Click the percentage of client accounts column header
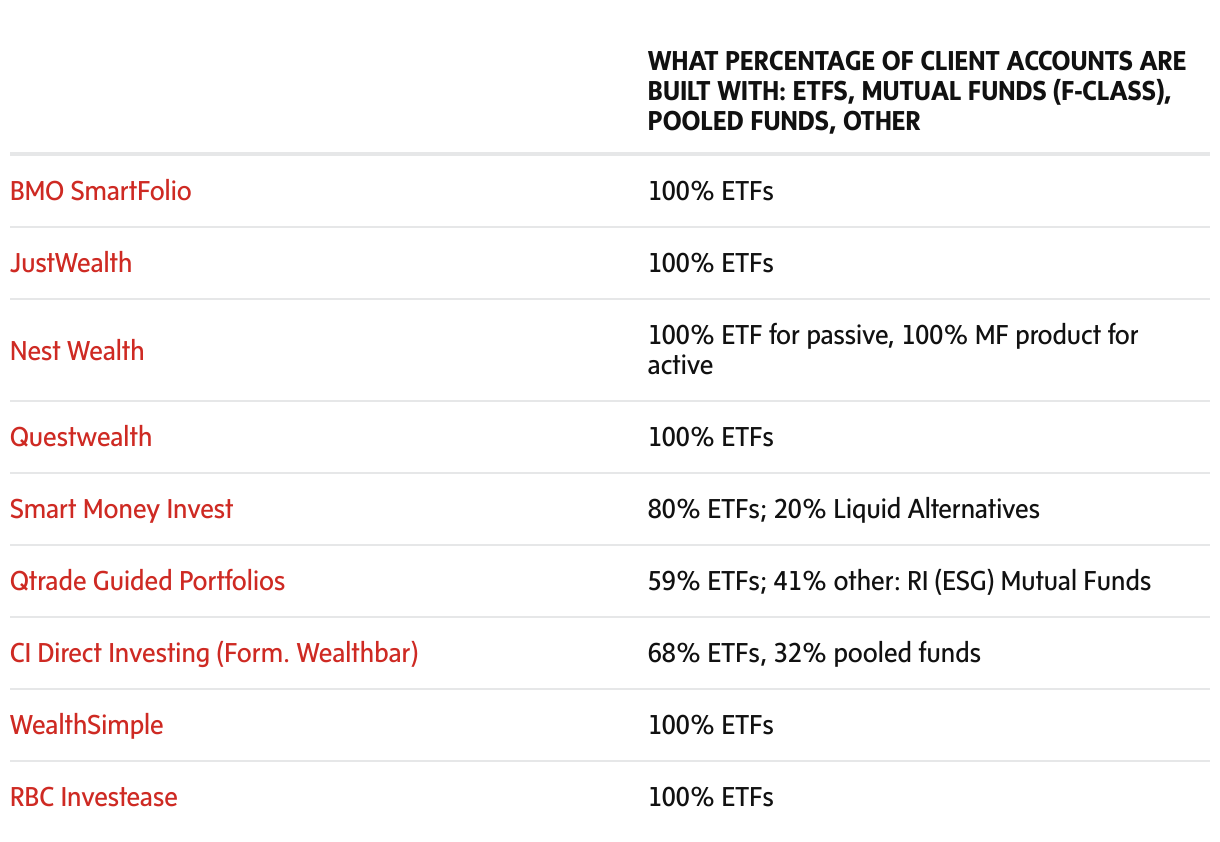This screenshot has height=842, width=1220. pyautogui.click(x=916, y=91)
